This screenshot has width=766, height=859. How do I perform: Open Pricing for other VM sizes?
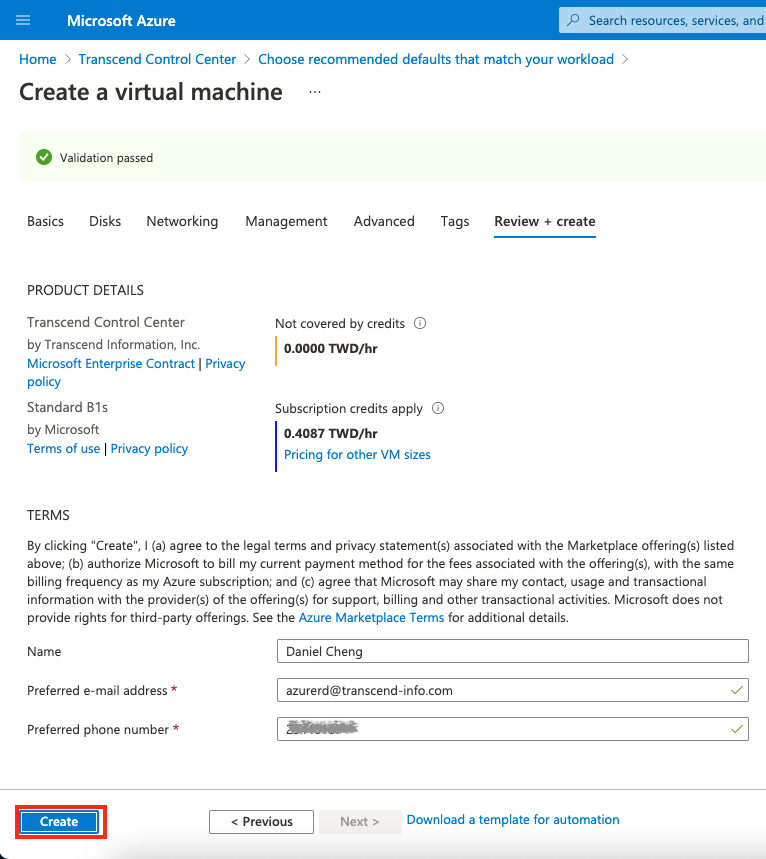357,455
